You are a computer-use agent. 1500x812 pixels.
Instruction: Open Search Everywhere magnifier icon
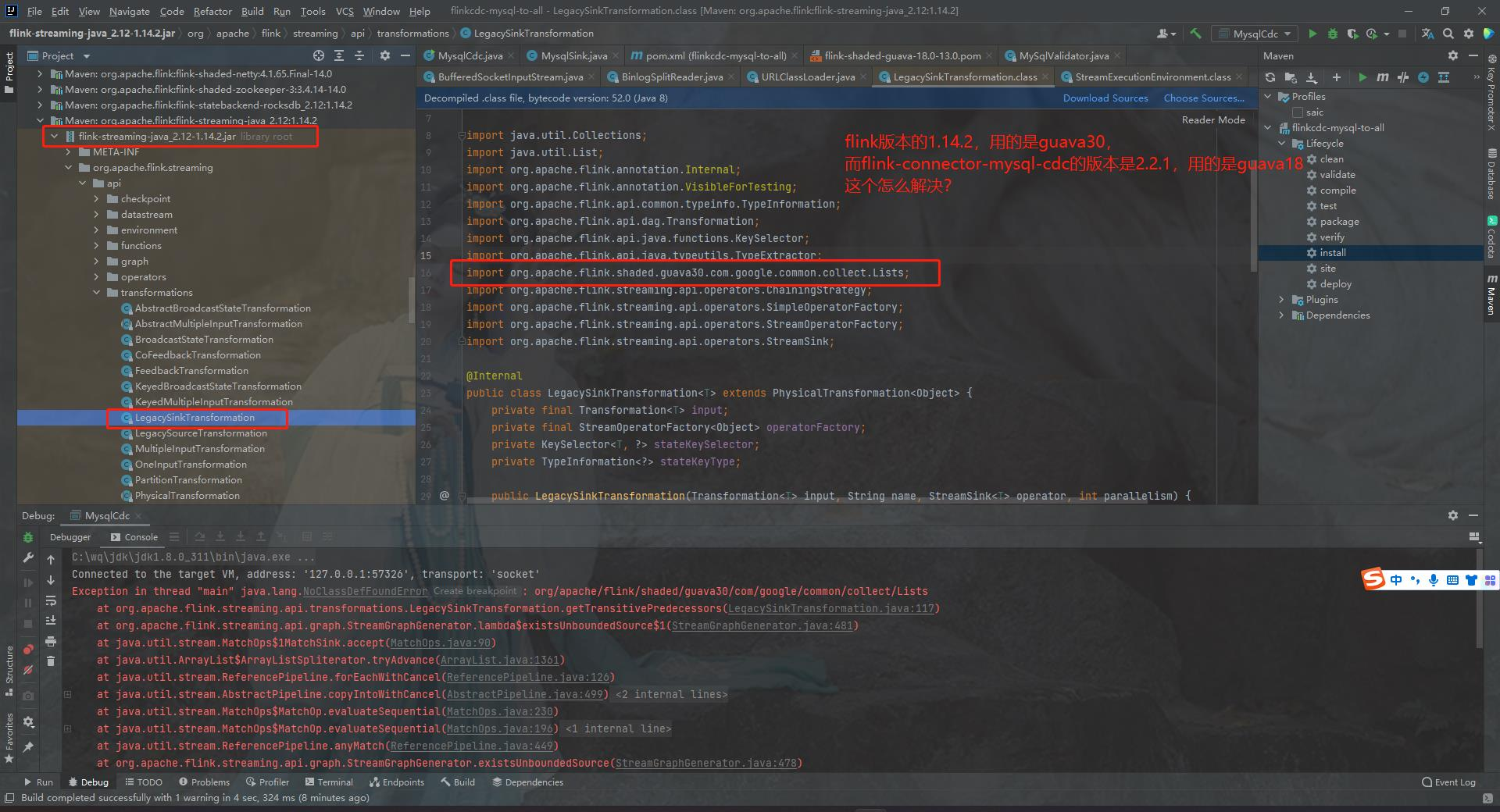click(x=1448, y=34)
